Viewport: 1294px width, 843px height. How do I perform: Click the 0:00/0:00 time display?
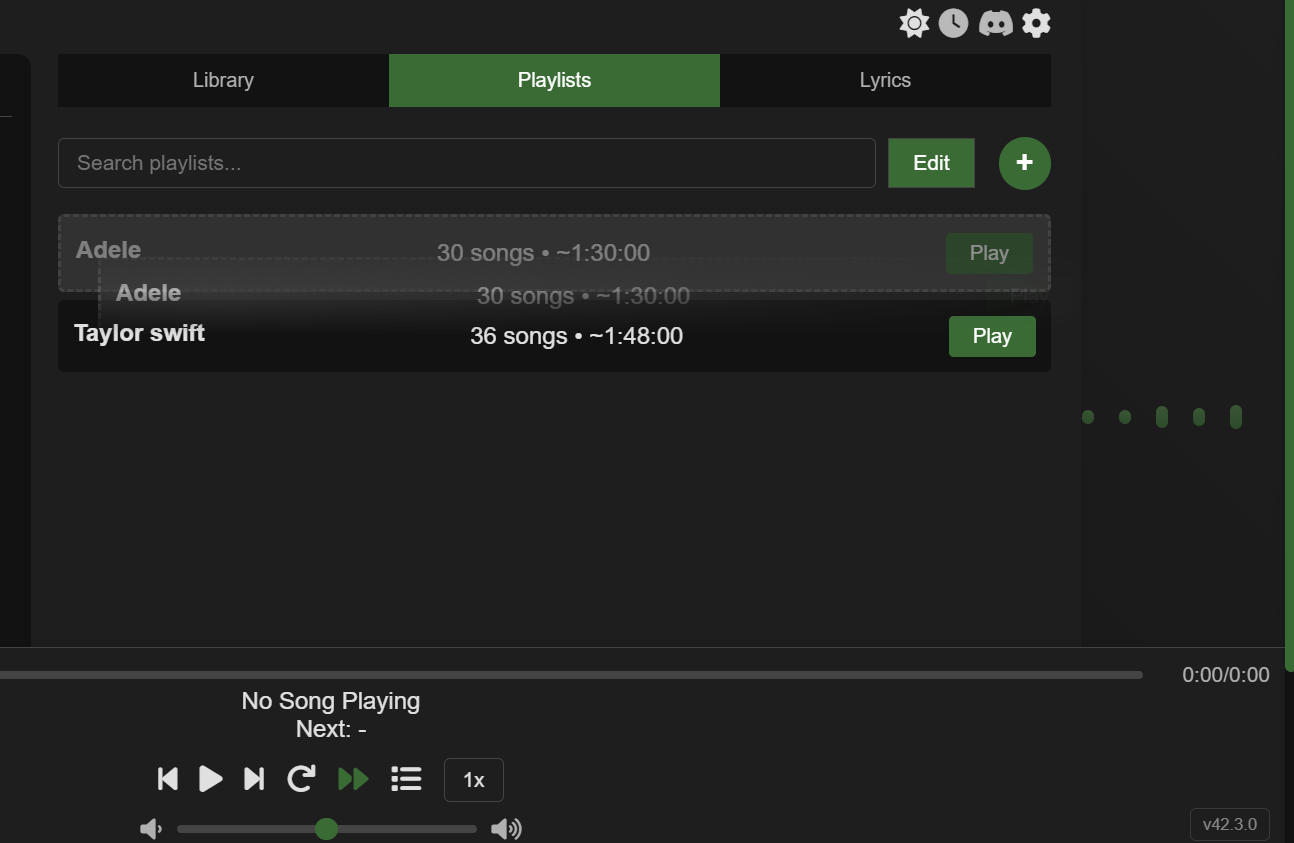click(x=1226, y=675)
